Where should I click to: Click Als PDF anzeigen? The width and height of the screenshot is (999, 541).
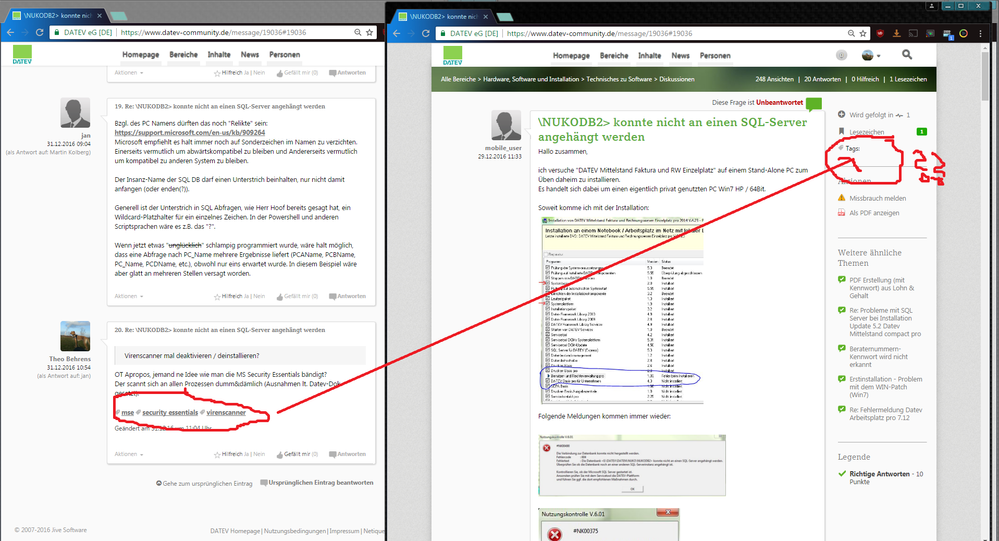tap(874, 213)
